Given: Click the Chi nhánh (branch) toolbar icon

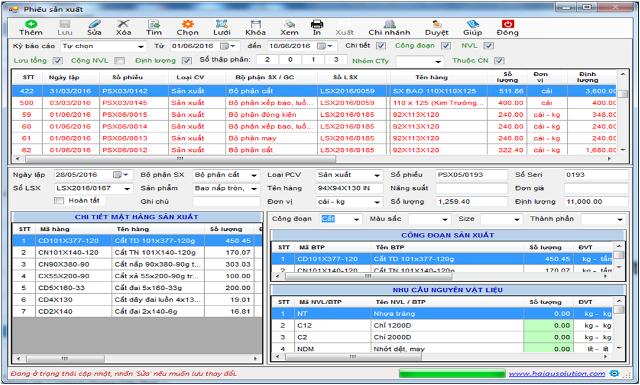Looking at the screenshot, I should pos(389,24).
